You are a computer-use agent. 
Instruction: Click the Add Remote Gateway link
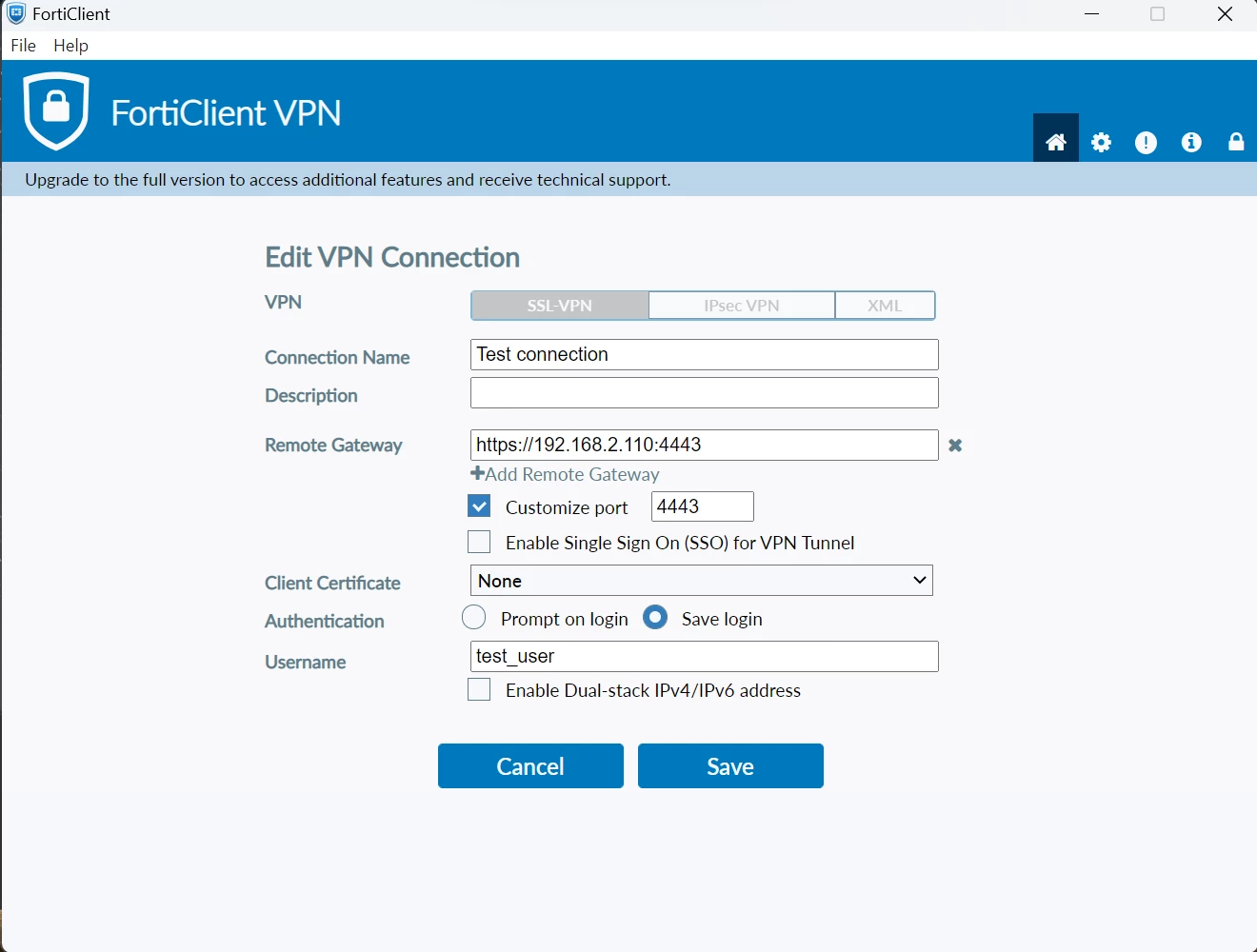click(x=565, y=474)
